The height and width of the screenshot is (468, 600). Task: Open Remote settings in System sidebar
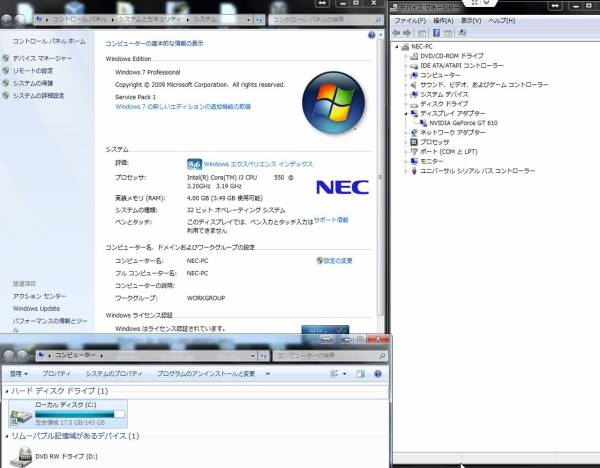click(33, 71)
